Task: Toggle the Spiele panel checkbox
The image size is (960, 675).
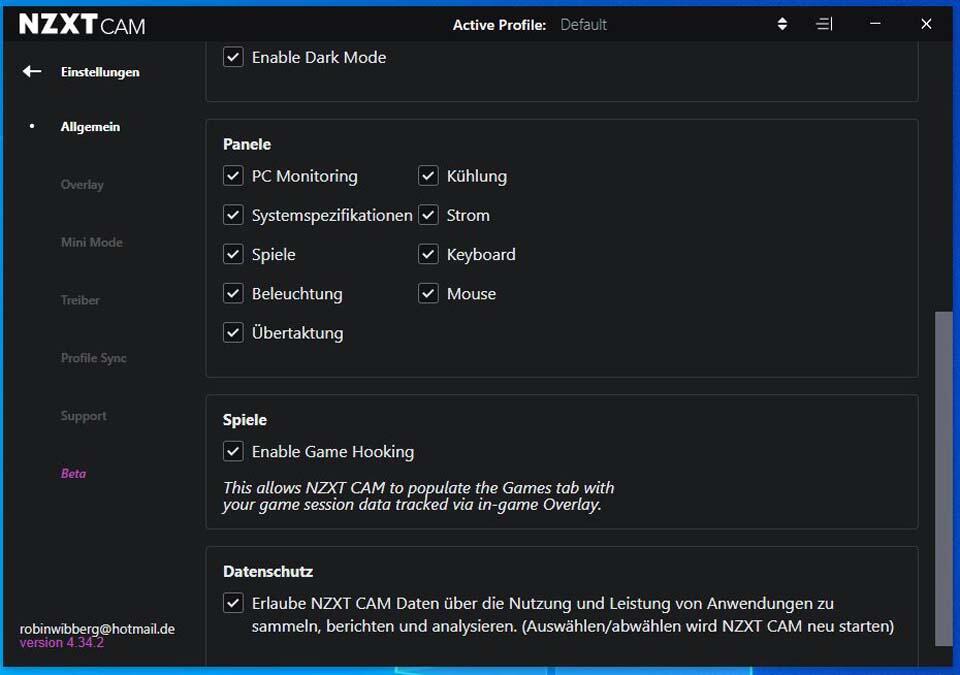Action: [x=233, y=254]
